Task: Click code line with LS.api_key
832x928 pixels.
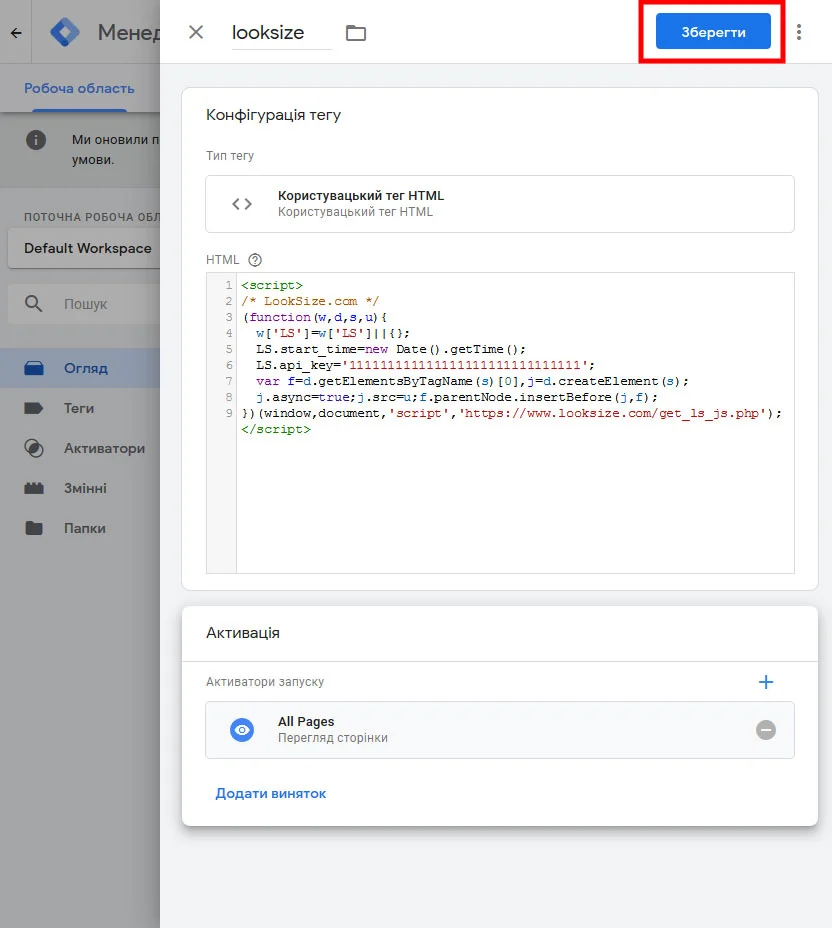Action: point(425,365)
